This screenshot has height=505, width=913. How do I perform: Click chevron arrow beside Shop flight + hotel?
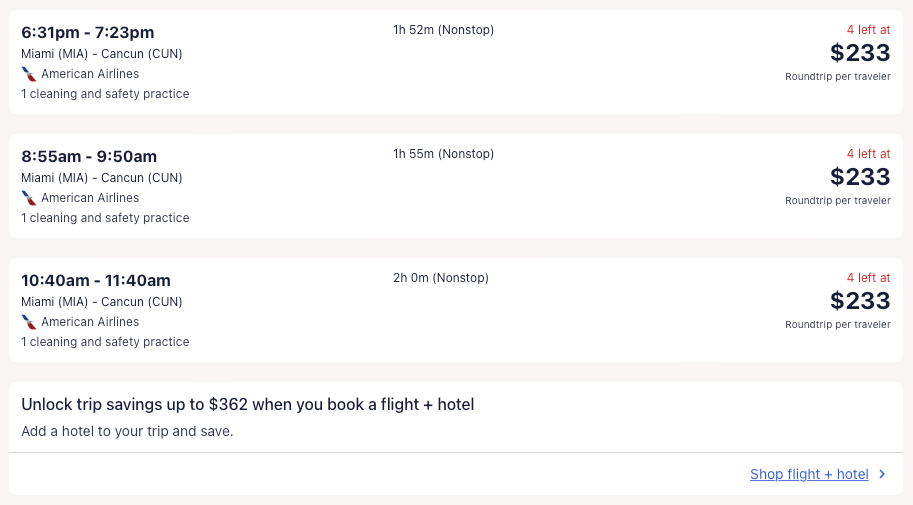(x=882, y=475)
